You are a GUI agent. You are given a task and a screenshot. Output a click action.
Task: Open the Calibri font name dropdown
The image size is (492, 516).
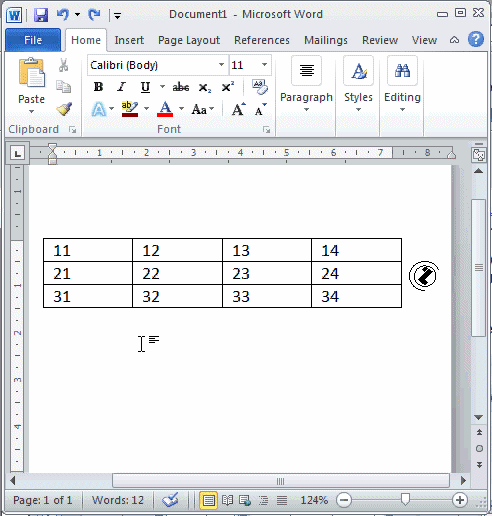click(x=221, y=65)
